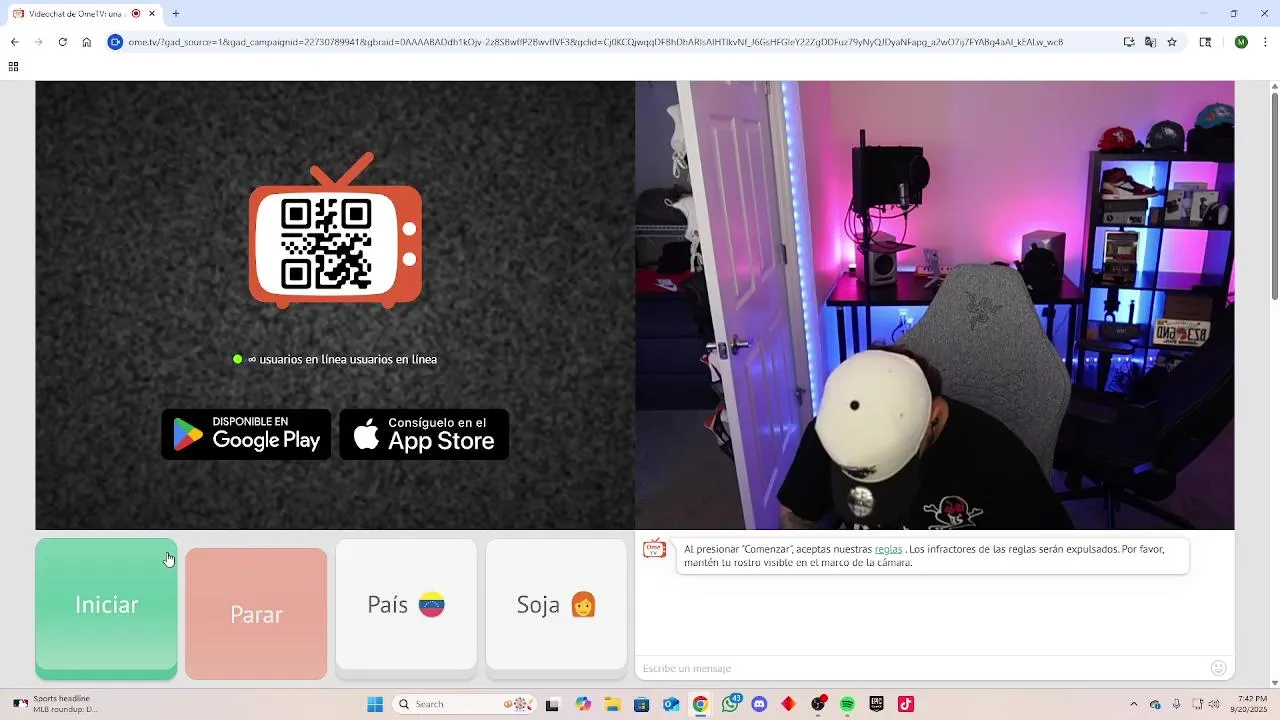Image resolution: width=1280 pixels, height=720 pixels.
Task: Click the webcam video preview
Action: [x=934, y=305]
